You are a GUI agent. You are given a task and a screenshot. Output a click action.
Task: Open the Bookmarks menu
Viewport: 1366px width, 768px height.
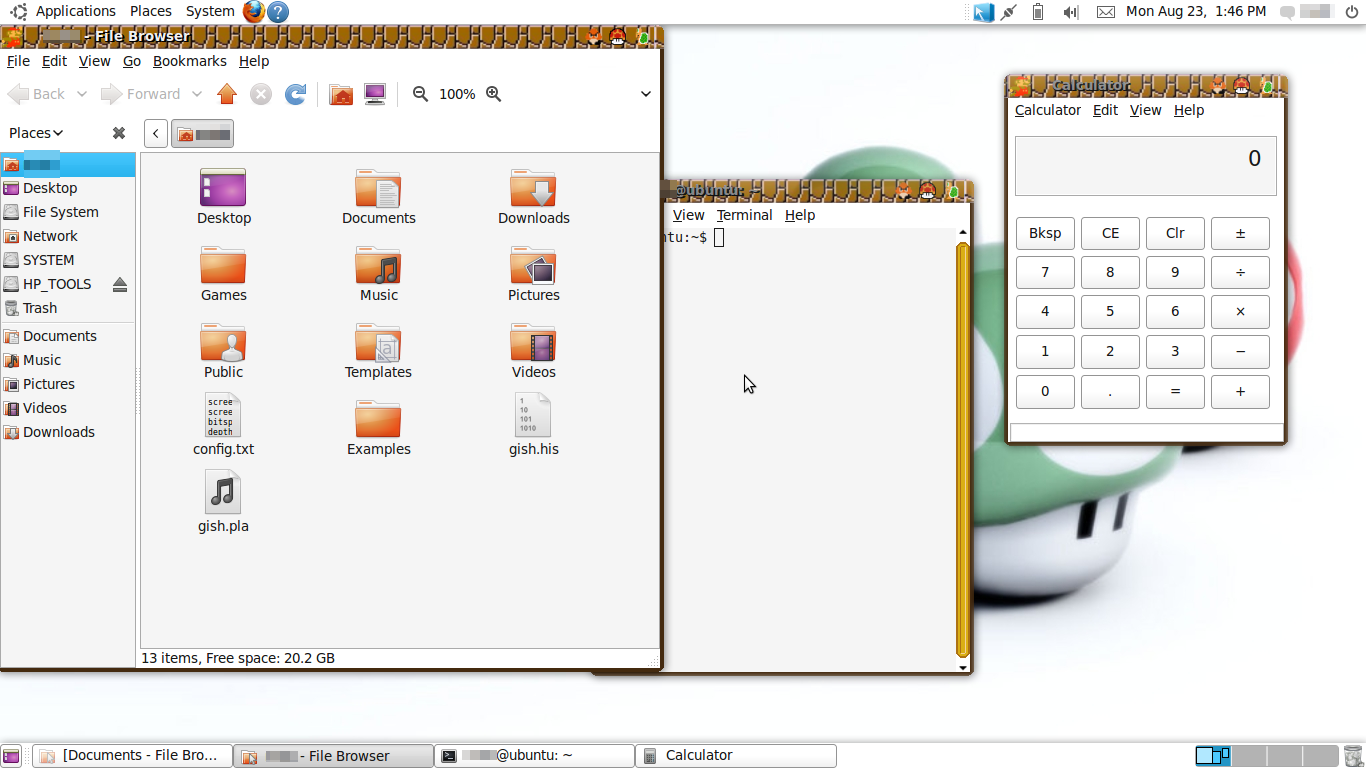pyautogui.click(x=190, y=61)
